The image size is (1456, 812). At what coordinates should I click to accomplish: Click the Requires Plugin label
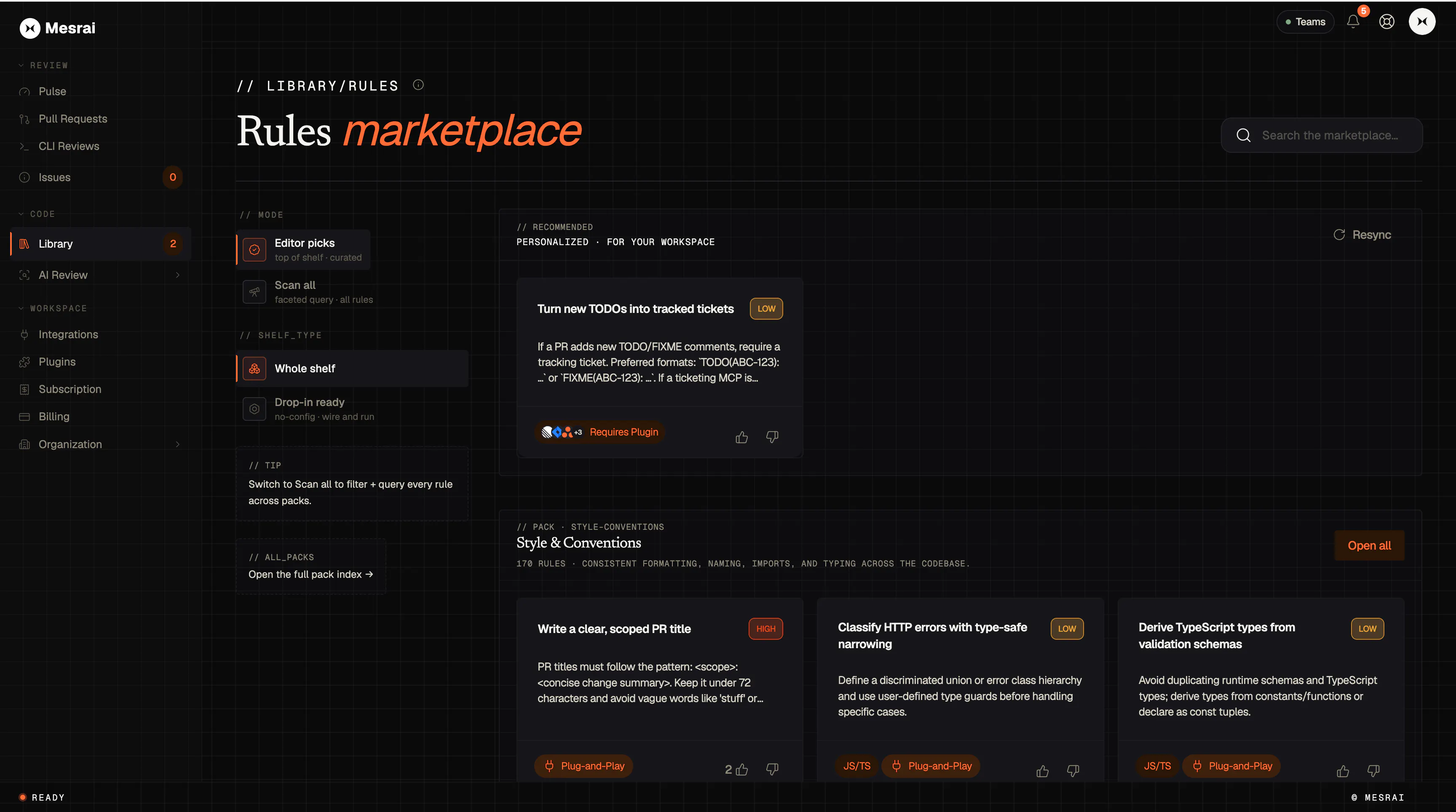[624, 432]
